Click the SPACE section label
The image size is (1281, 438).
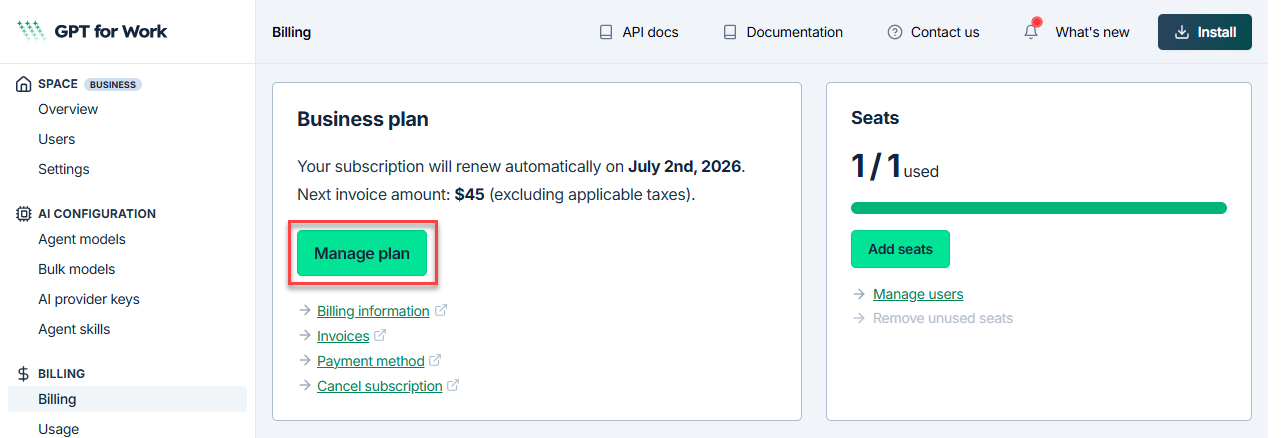point(58,84)
